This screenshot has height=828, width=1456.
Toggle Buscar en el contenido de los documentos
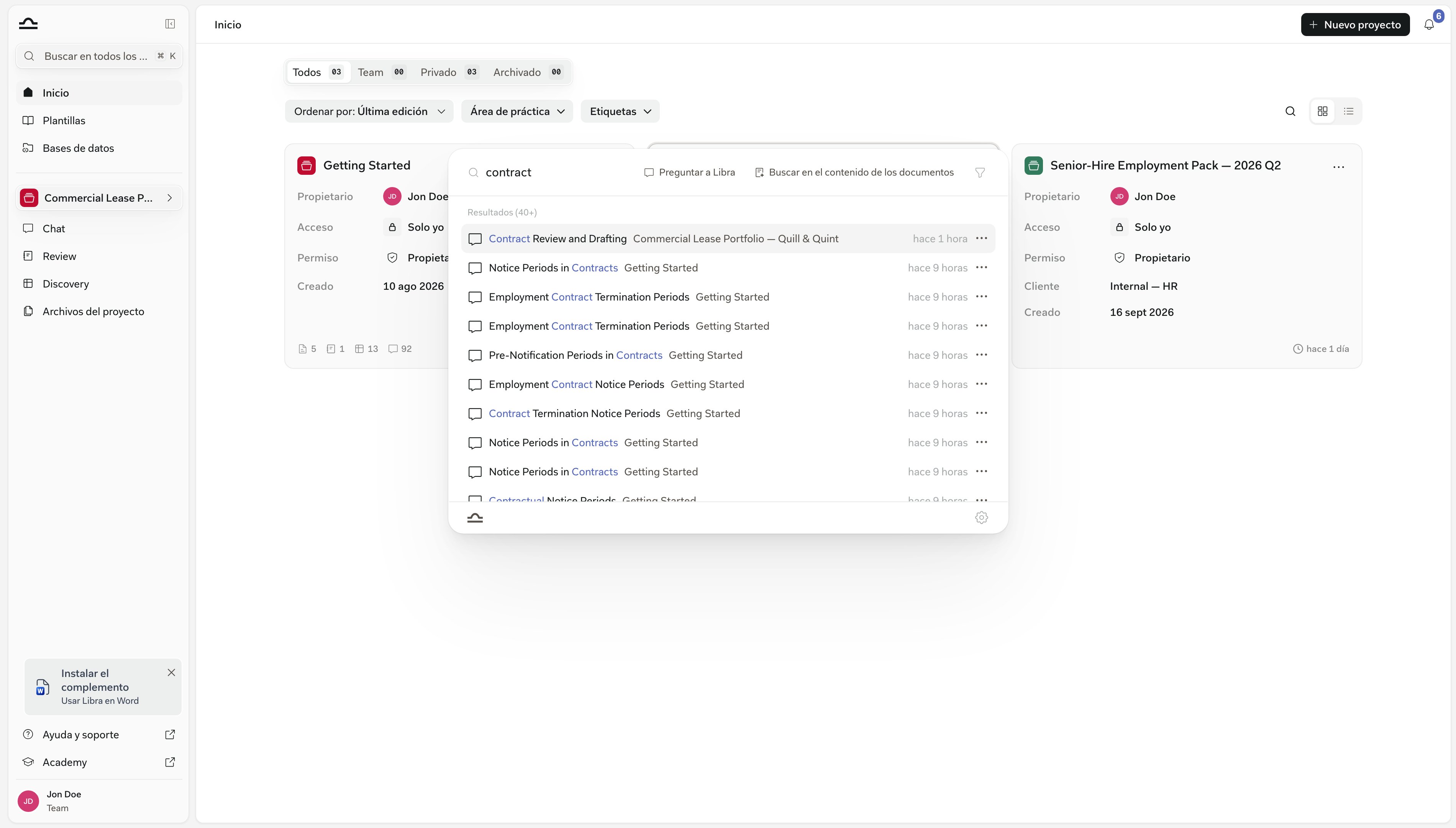pyautogui.click(x=854, y=172)
